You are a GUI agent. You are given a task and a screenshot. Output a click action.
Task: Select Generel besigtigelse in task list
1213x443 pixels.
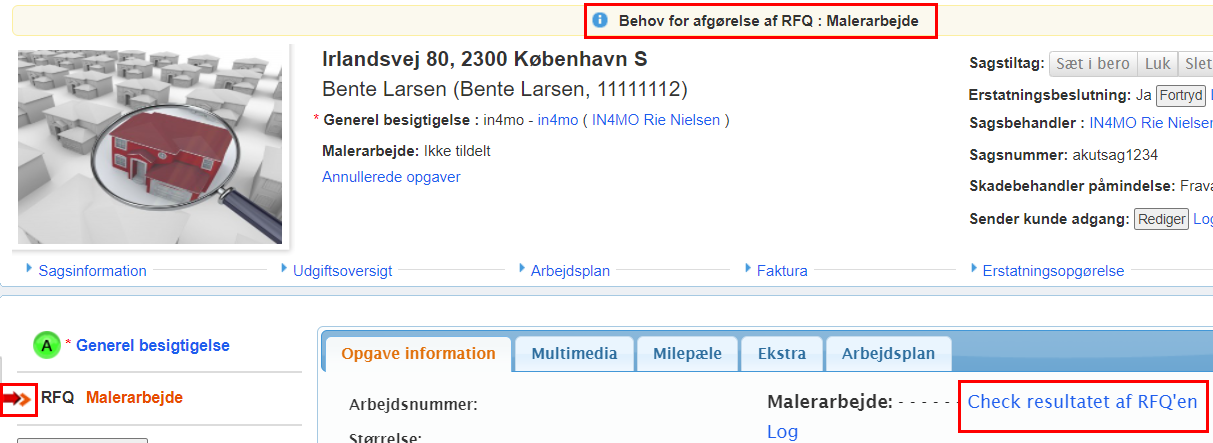click(x=153, y=346)
